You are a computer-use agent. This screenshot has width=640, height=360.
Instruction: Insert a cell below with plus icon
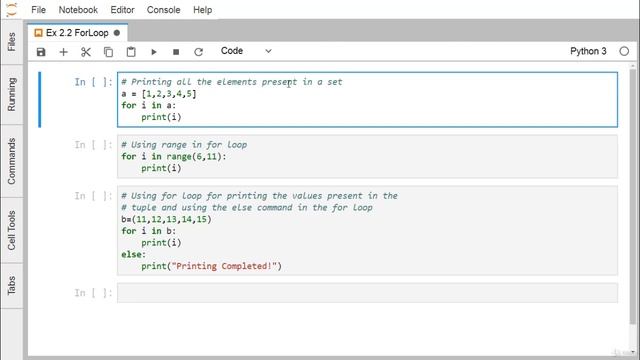click(x=63, y=52)
